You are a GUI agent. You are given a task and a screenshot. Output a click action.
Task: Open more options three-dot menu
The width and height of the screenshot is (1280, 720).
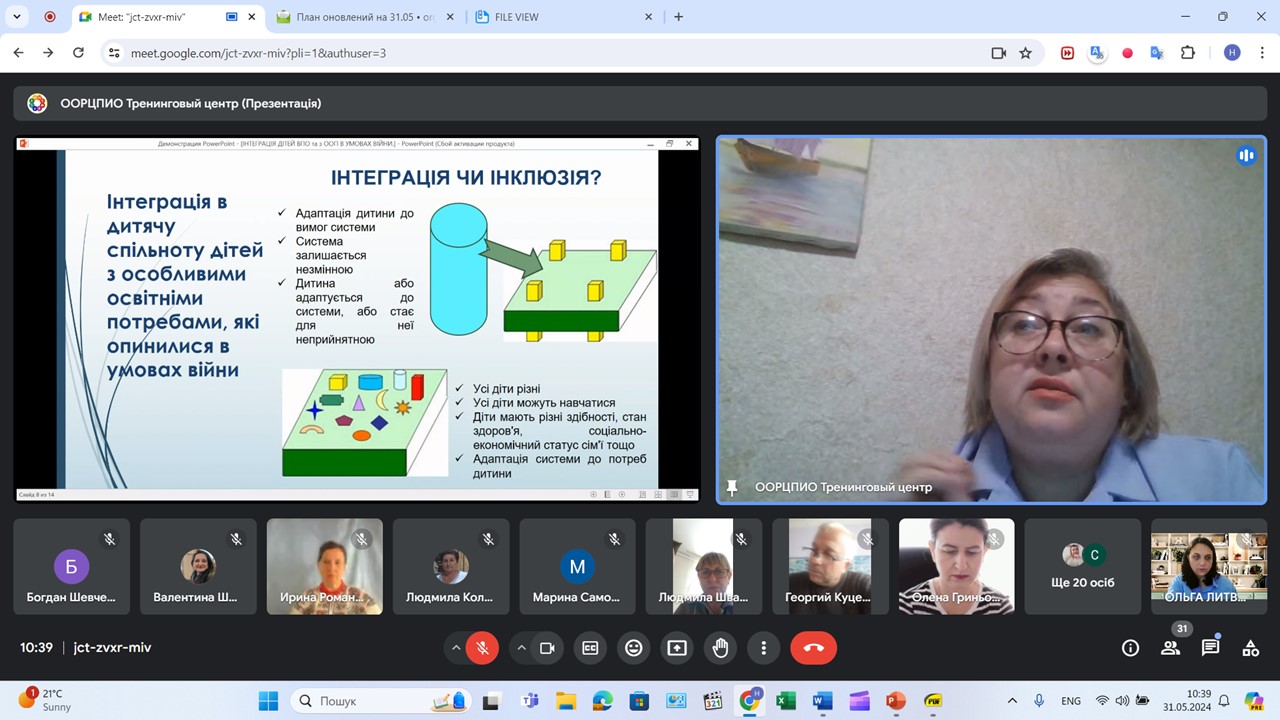click(x=764, y=648)
